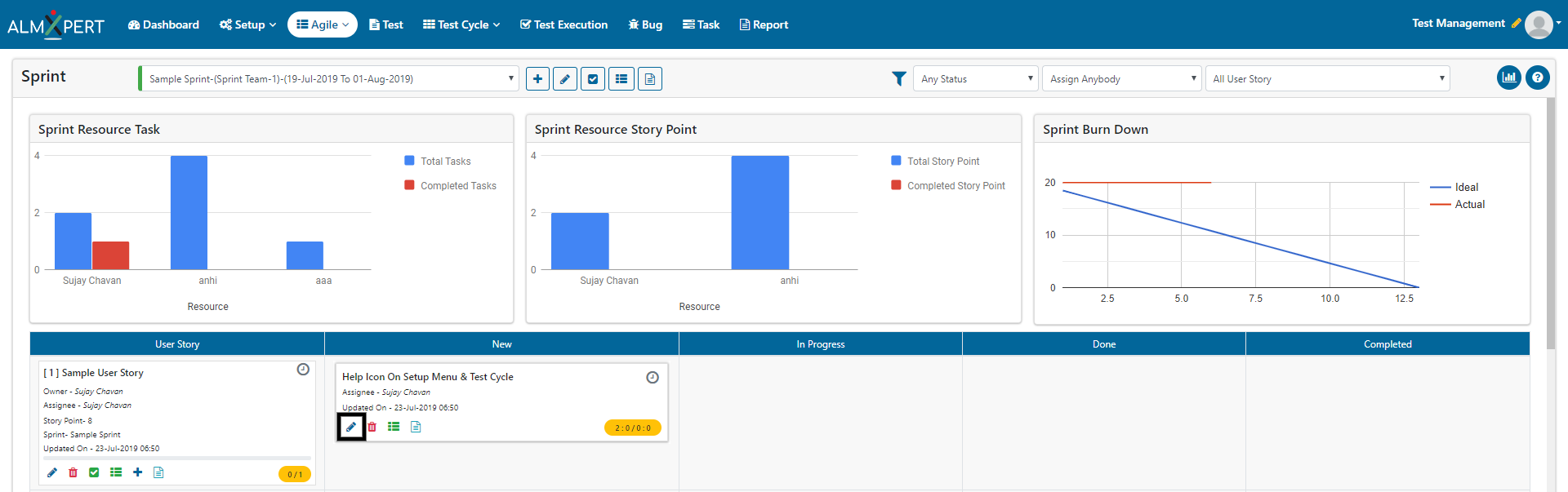Click the 2:0/0:0 time badge on task
This screenshot has height=492, width=1568.
[633, 428]
